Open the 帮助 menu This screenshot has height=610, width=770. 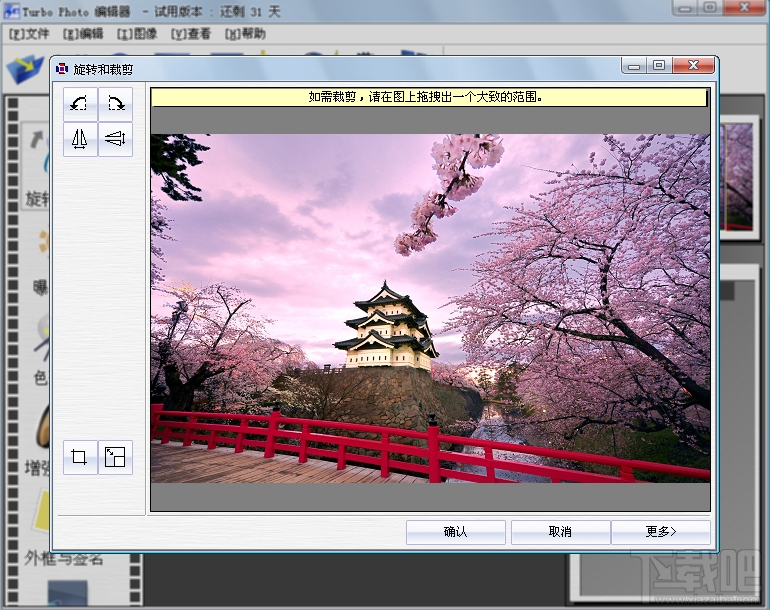pyautogui.click(x=246, y=34)
